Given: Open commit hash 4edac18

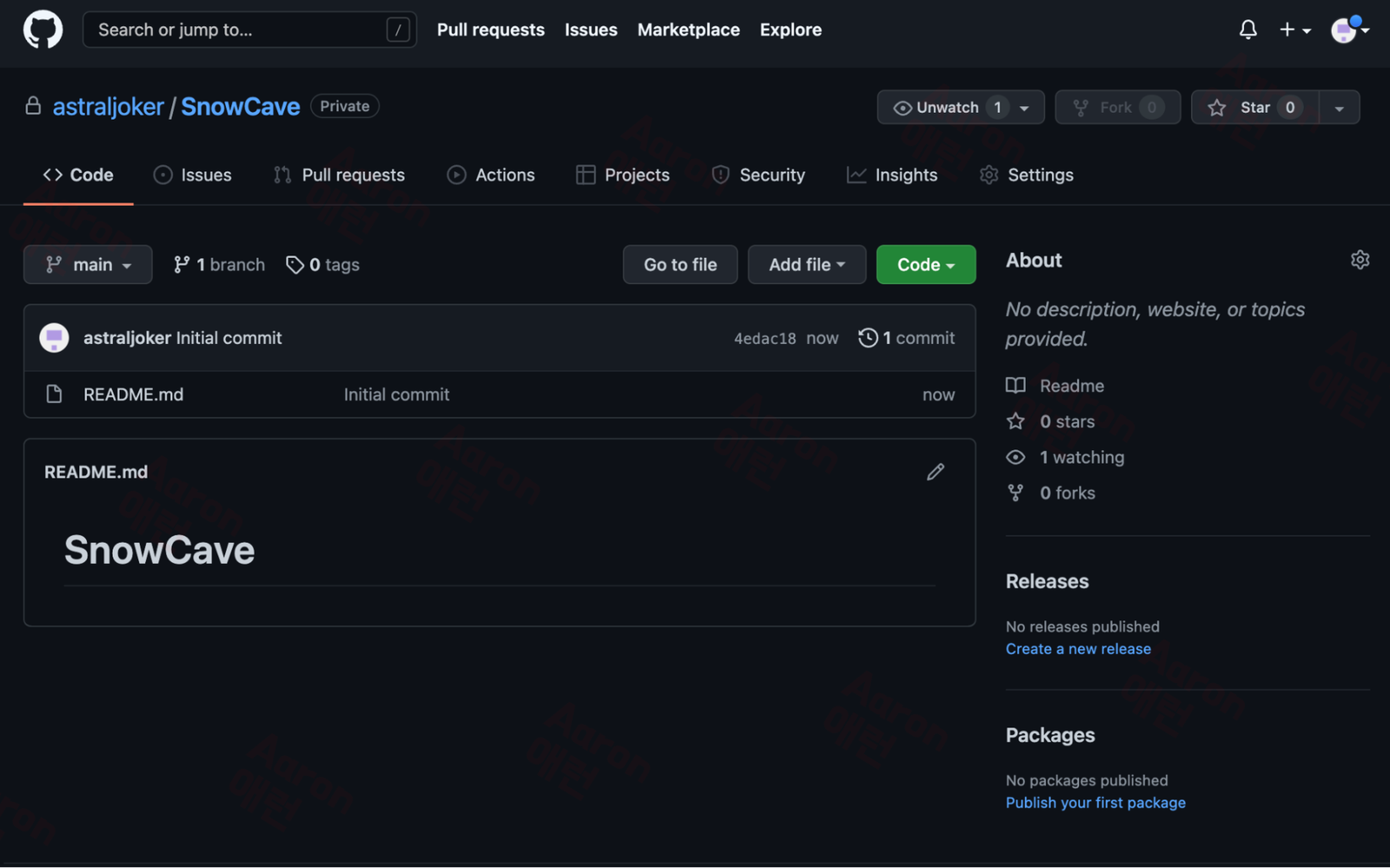Looking at the screenshot, I should (764, 338).
